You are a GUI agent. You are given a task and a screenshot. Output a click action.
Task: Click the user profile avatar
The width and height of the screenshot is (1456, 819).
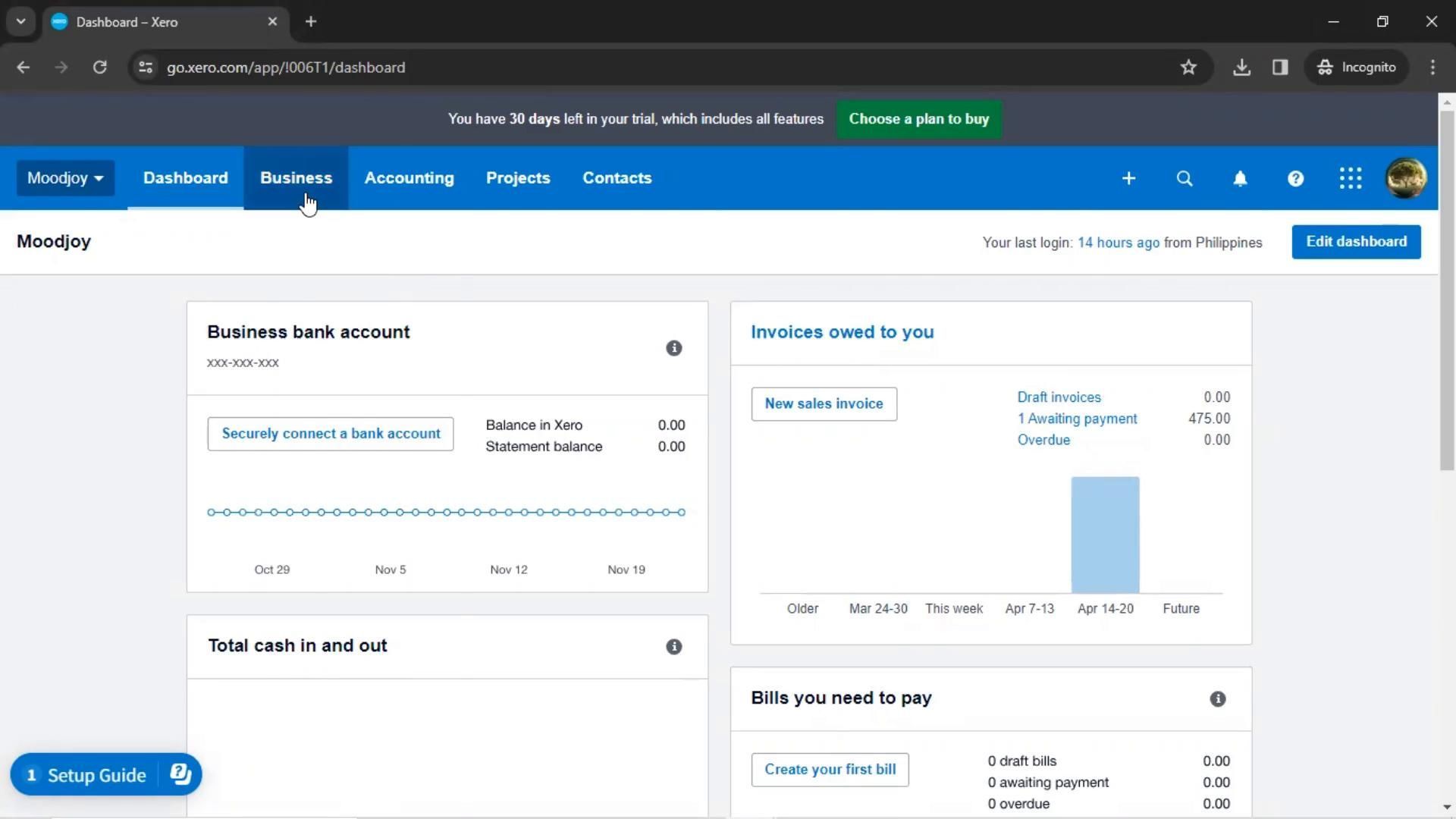click(x=1406, y=178)
